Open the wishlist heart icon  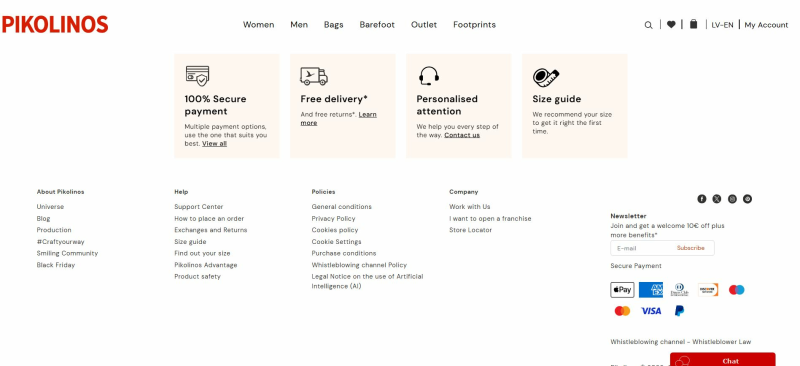pyautogui.click(x=671, y=25)
